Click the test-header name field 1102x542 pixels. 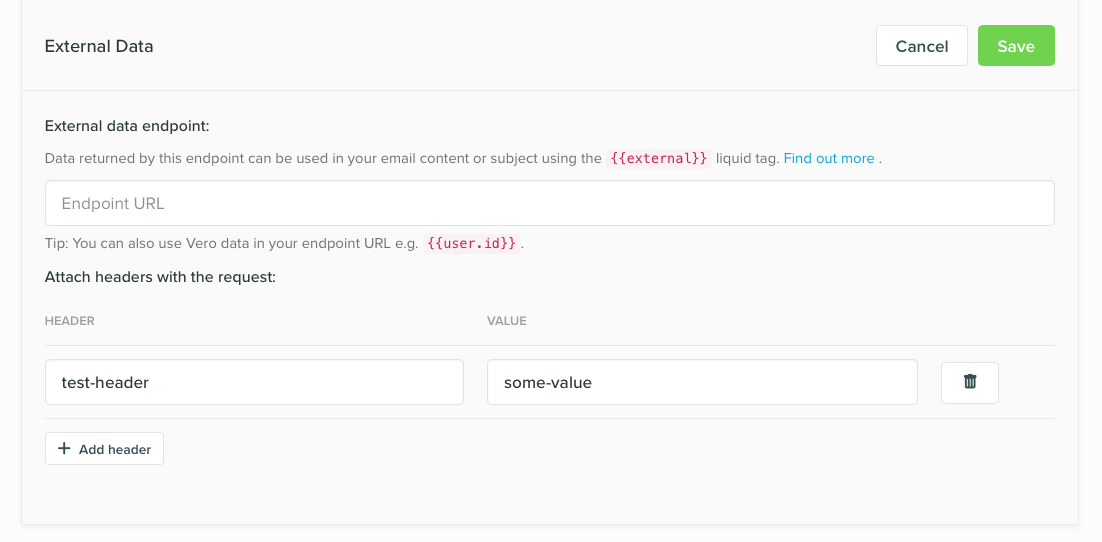pos(254,382)
